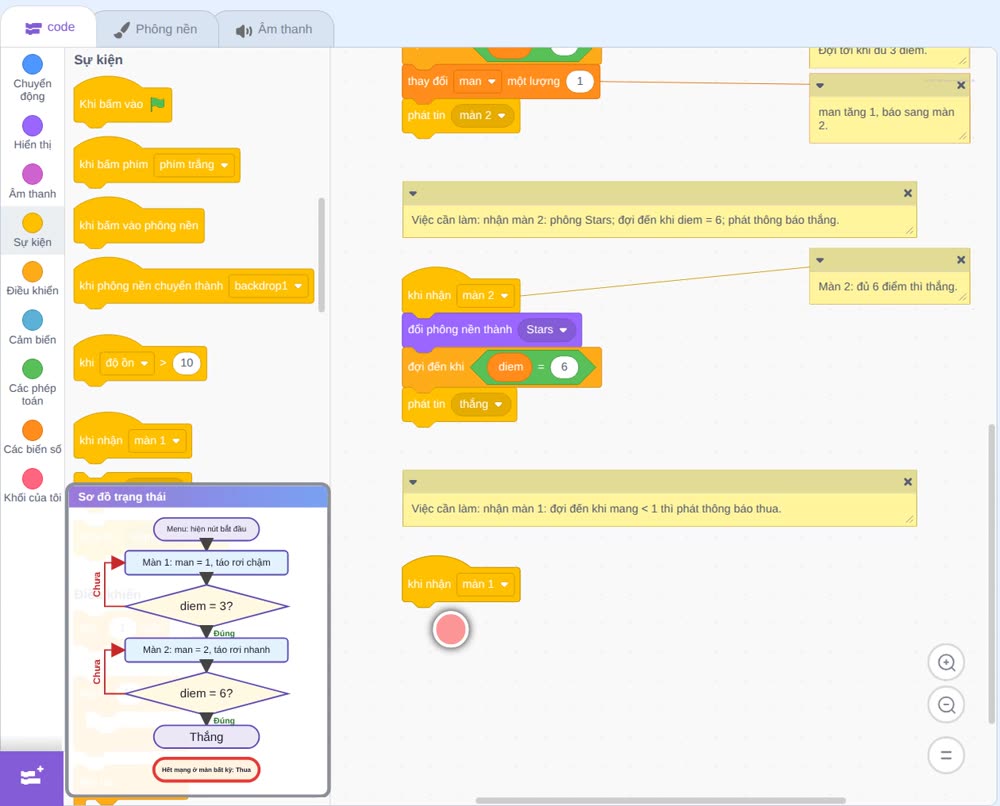The height and width of the screenshot is (806, 1000).
Task: Click the add extension button
Action: point(32,777)
